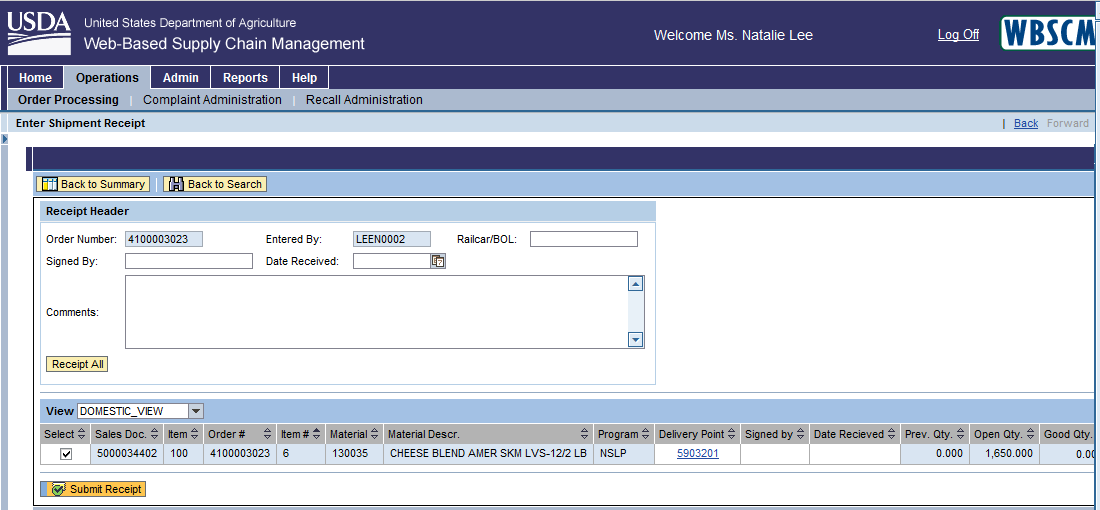Sort by the Program column icon
Viewport: 1100px width, 510px height.
(645, 435)
